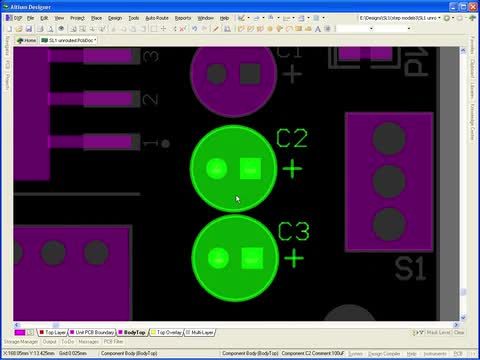480x360 pixels.
Task: Click the horizontal scrollbar left arrow
Action: pyautogui.click(x=17, y=325)
